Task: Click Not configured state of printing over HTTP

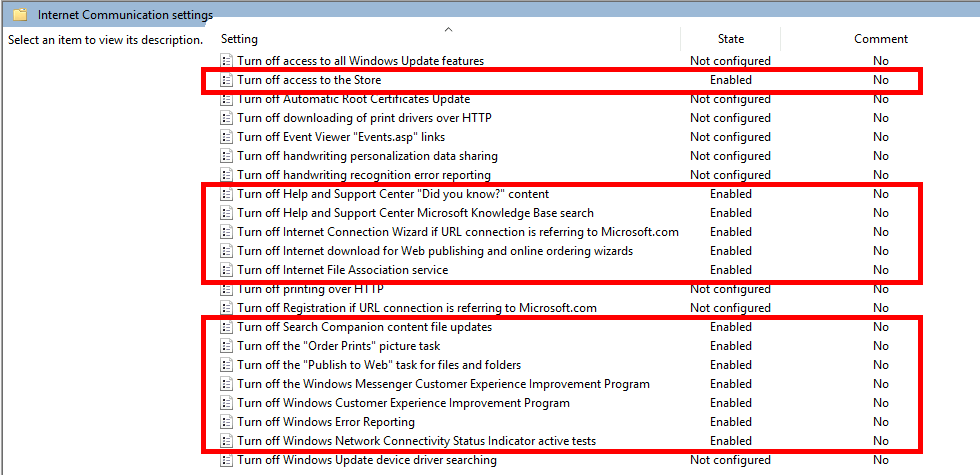Action: click(731, 289)
